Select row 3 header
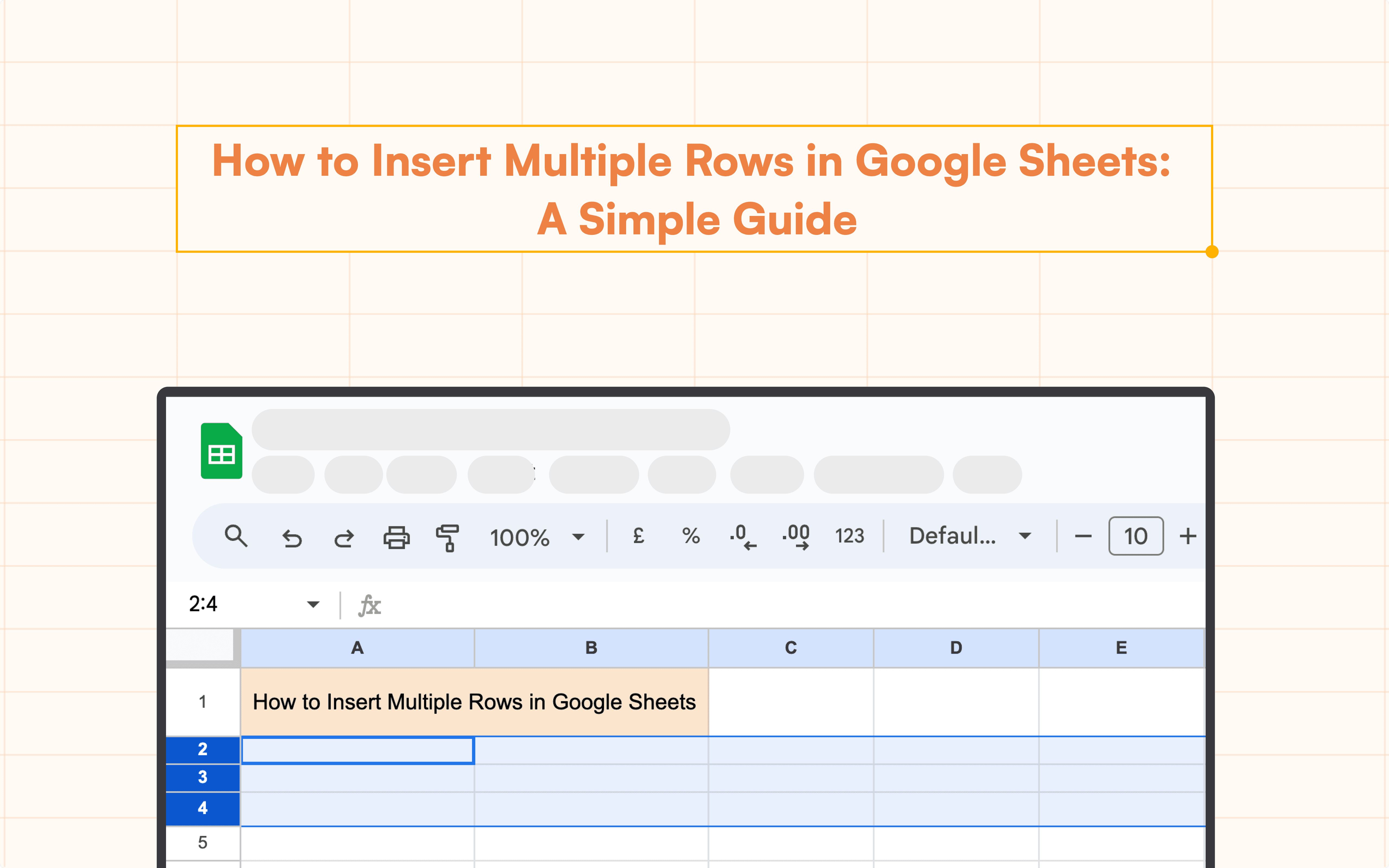 click(203, 778)
